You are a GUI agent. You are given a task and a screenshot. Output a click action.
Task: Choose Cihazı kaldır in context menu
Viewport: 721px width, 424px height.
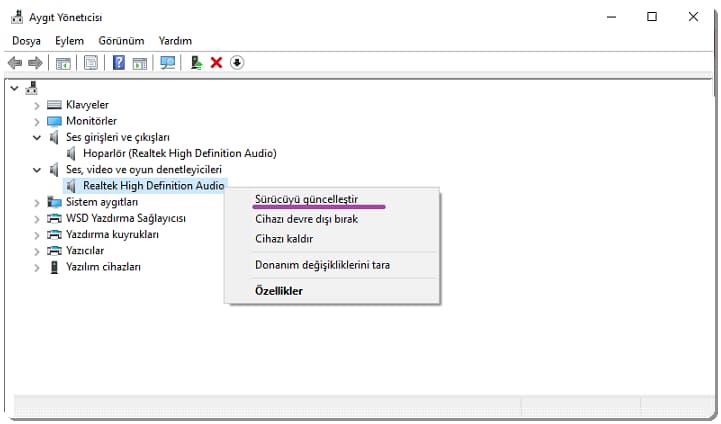click(332, 239)
